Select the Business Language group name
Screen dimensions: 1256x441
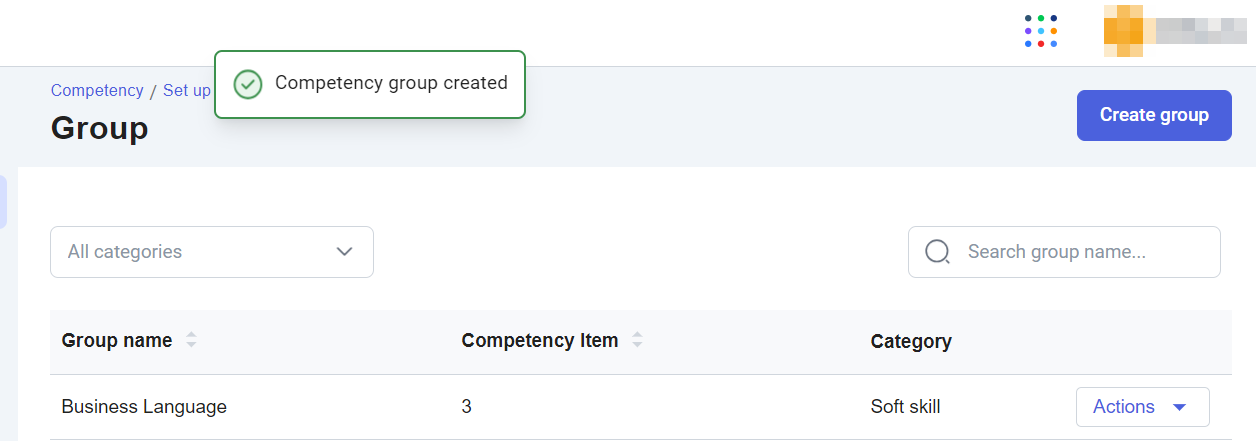point(144,407)
